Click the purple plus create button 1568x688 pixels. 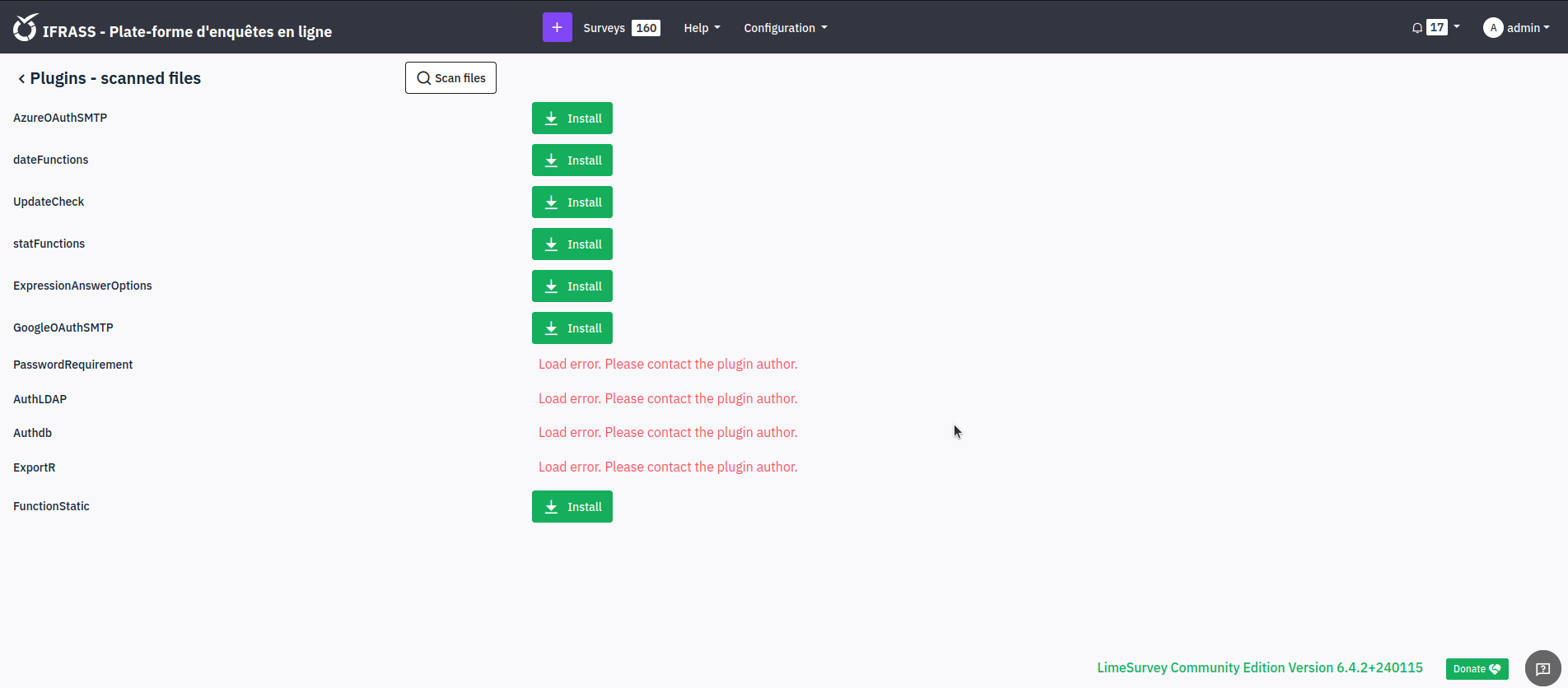[x=558, y=27]
